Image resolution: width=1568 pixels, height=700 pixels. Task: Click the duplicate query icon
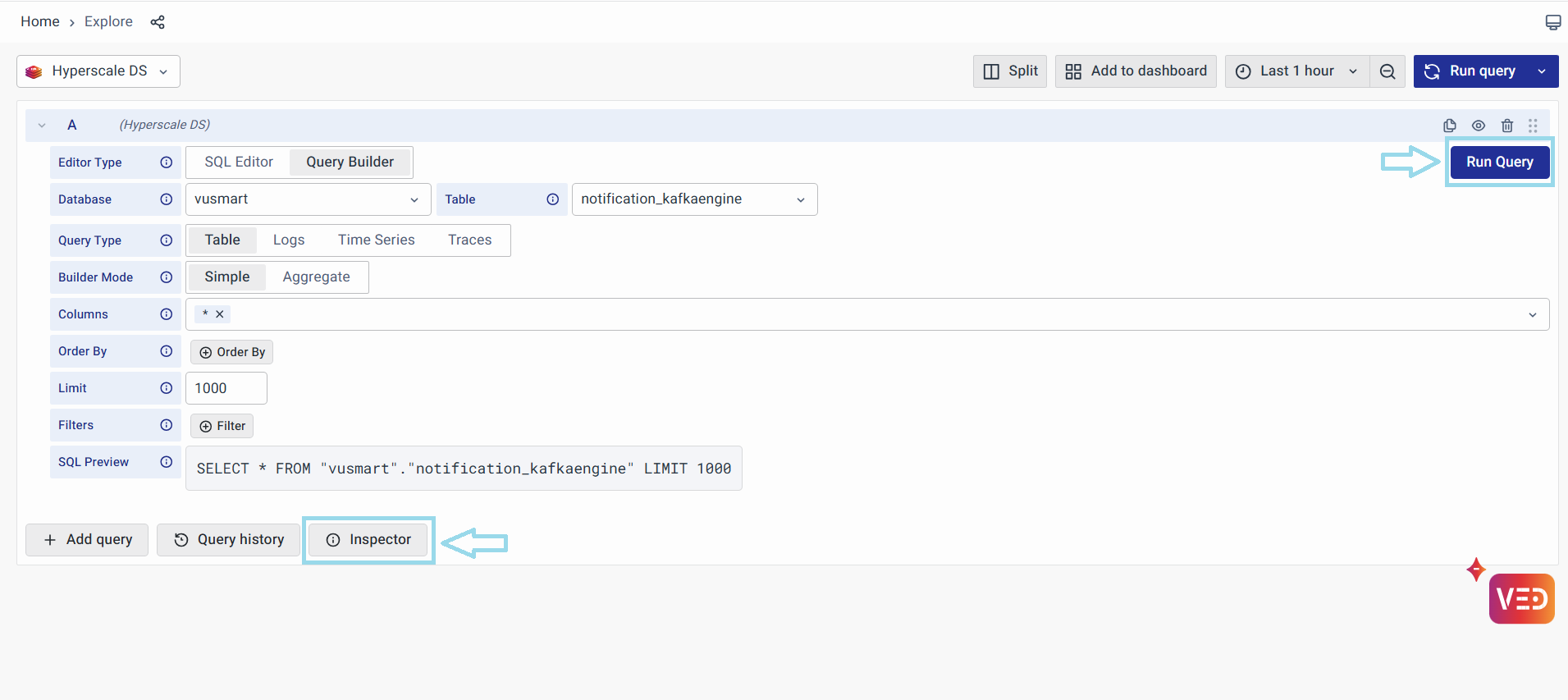(x=1450, y=126)
